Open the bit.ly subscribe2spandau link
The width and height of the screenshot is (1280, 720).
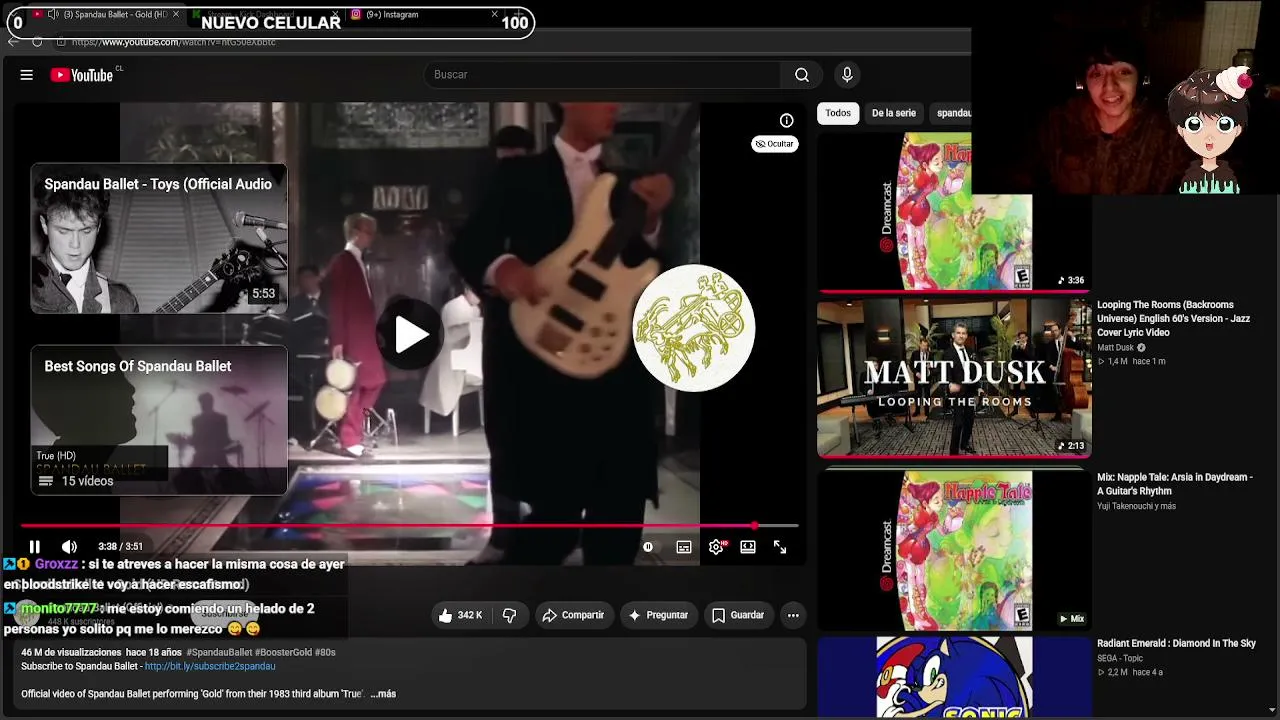[x=210, y=666]
